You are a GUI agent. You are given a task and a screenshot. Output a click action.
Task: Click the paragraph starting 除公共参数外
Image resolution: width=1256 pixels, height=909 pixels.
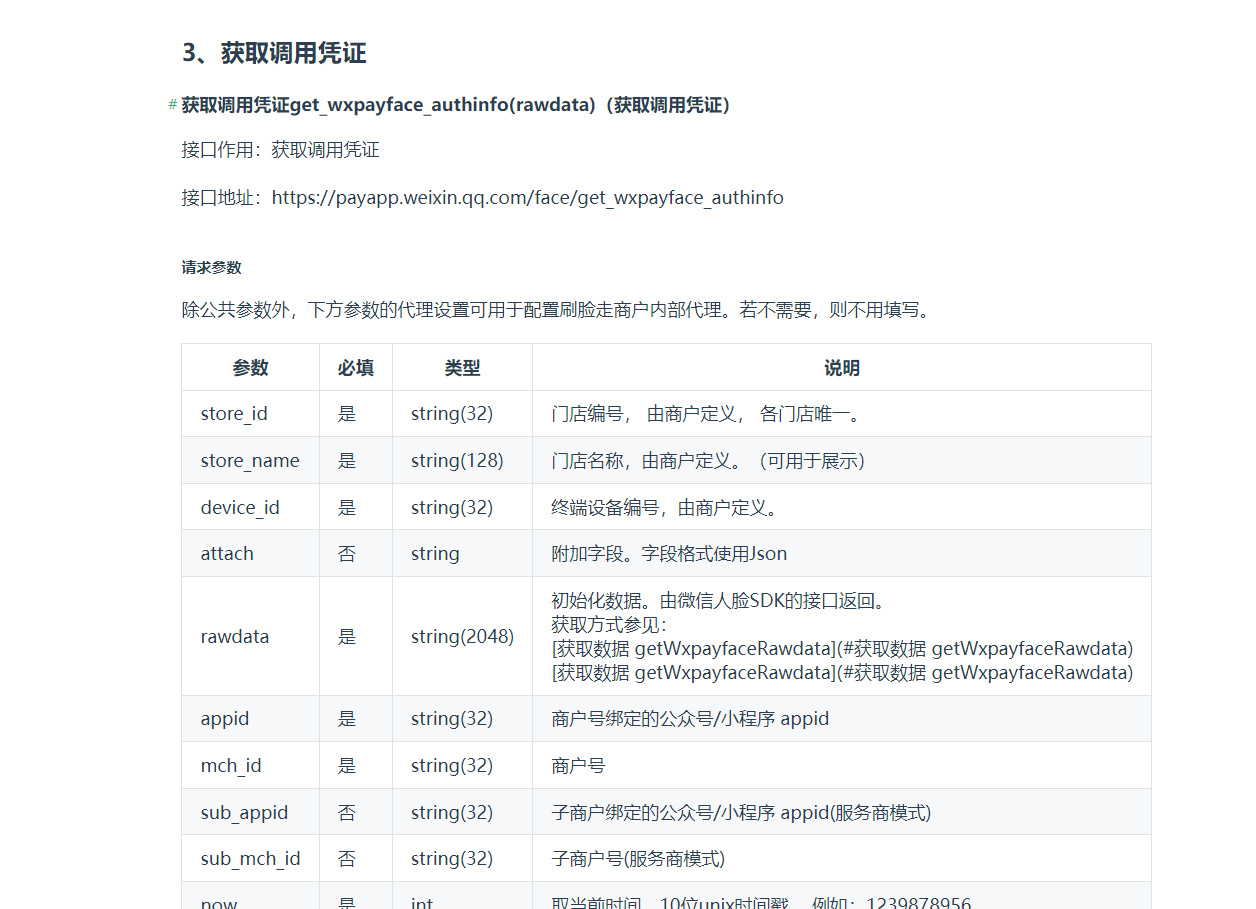[x=558, y=310]
